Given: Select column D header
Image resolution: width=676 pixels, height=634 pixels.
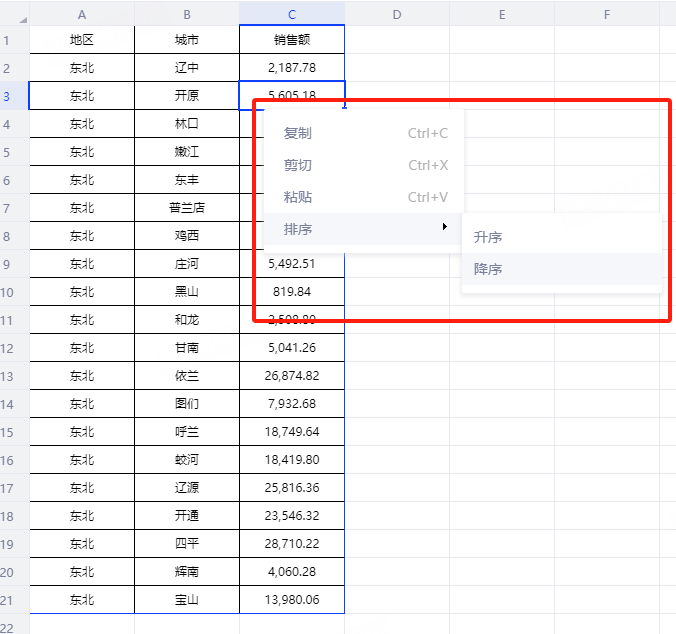Looking at the screenshot, I should [397, 14].
